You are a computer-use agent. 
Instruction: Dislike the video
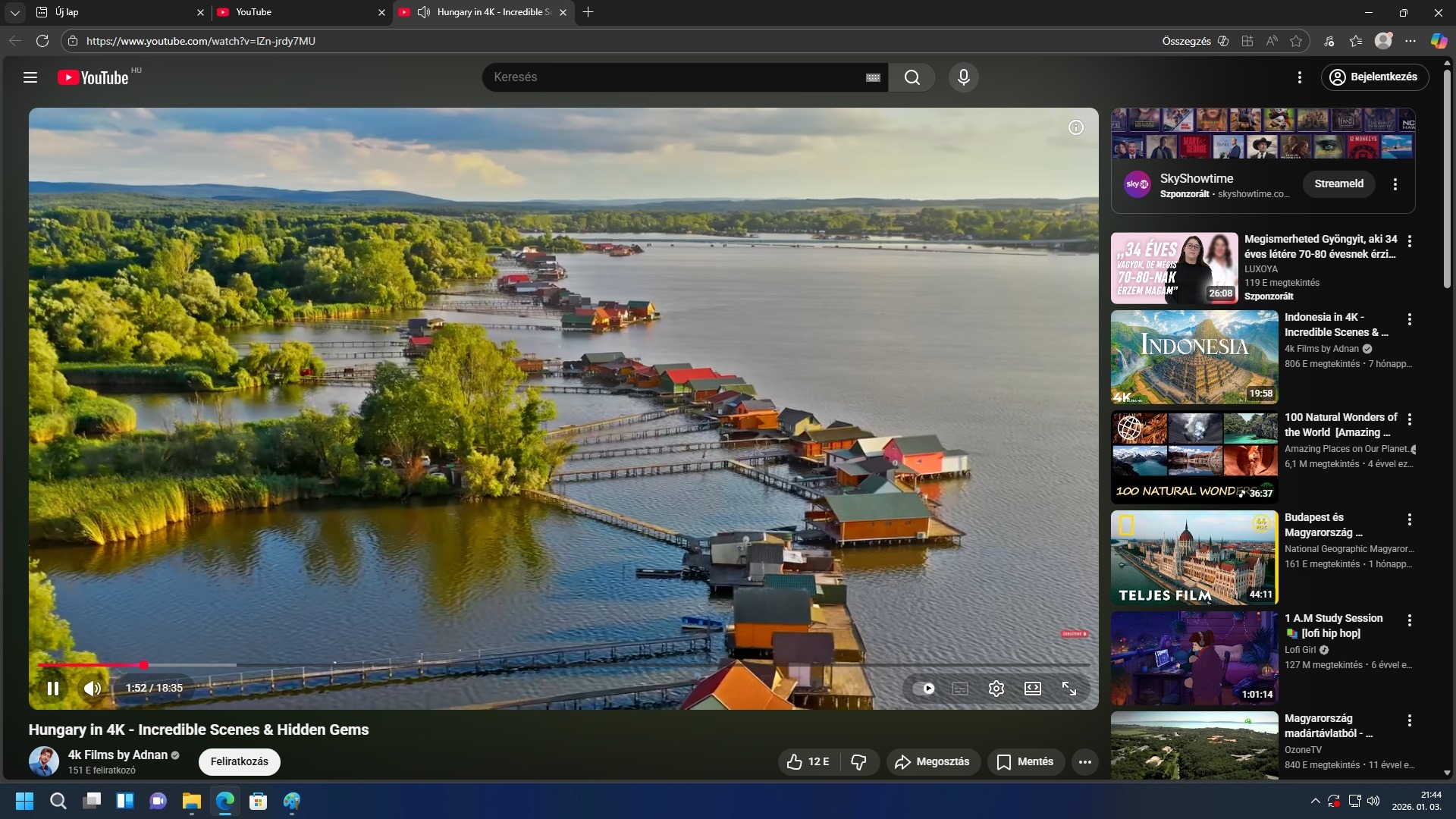[x=858, y=762]
